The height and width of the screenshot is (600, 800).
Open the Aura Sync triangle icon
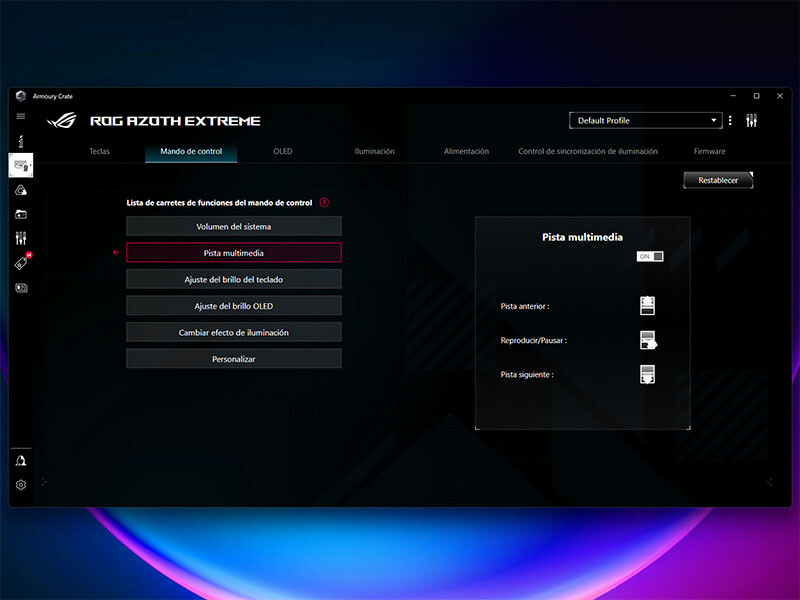21,190
